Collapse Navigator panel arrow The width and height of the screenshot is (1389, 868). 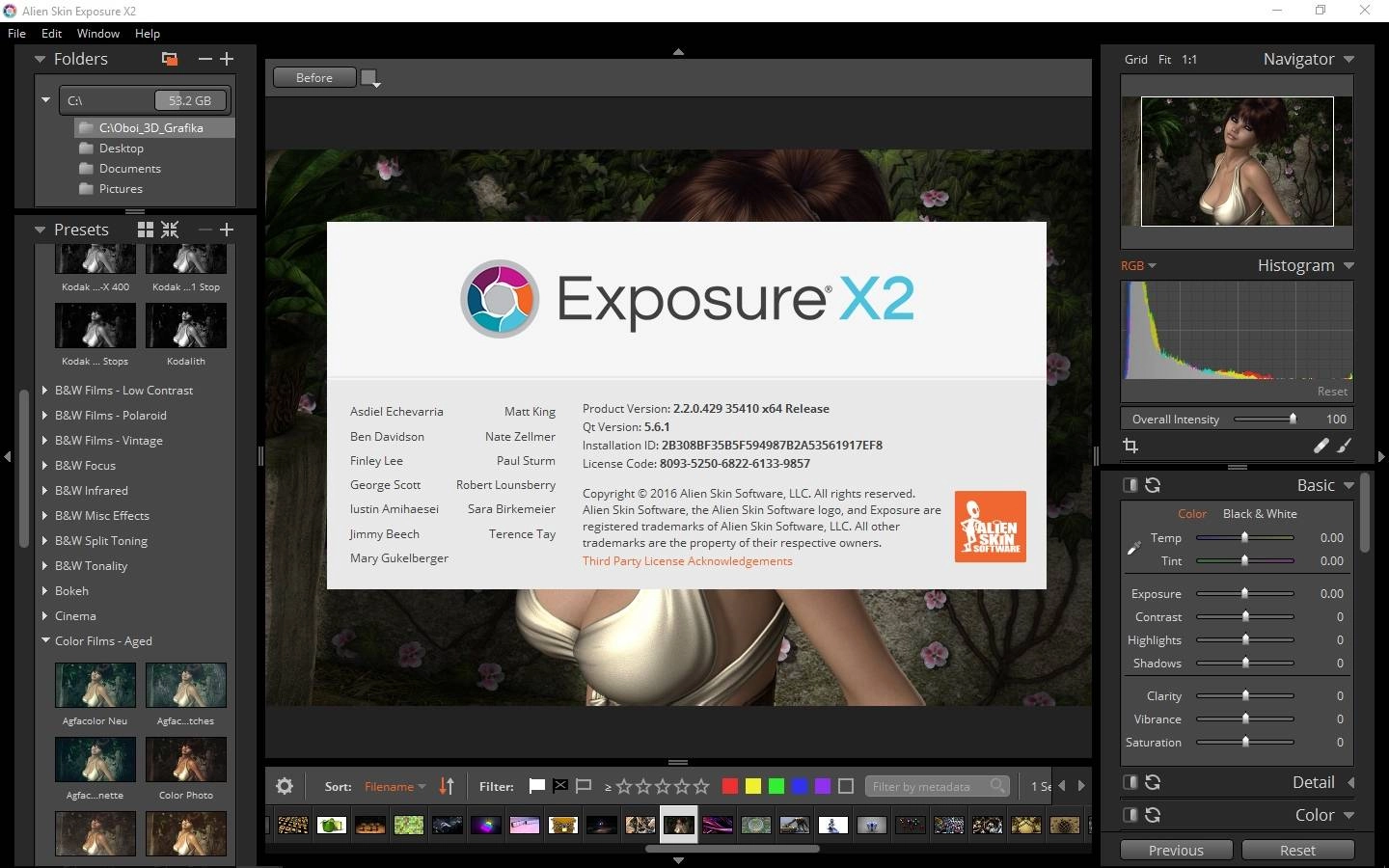[1348, 60]
